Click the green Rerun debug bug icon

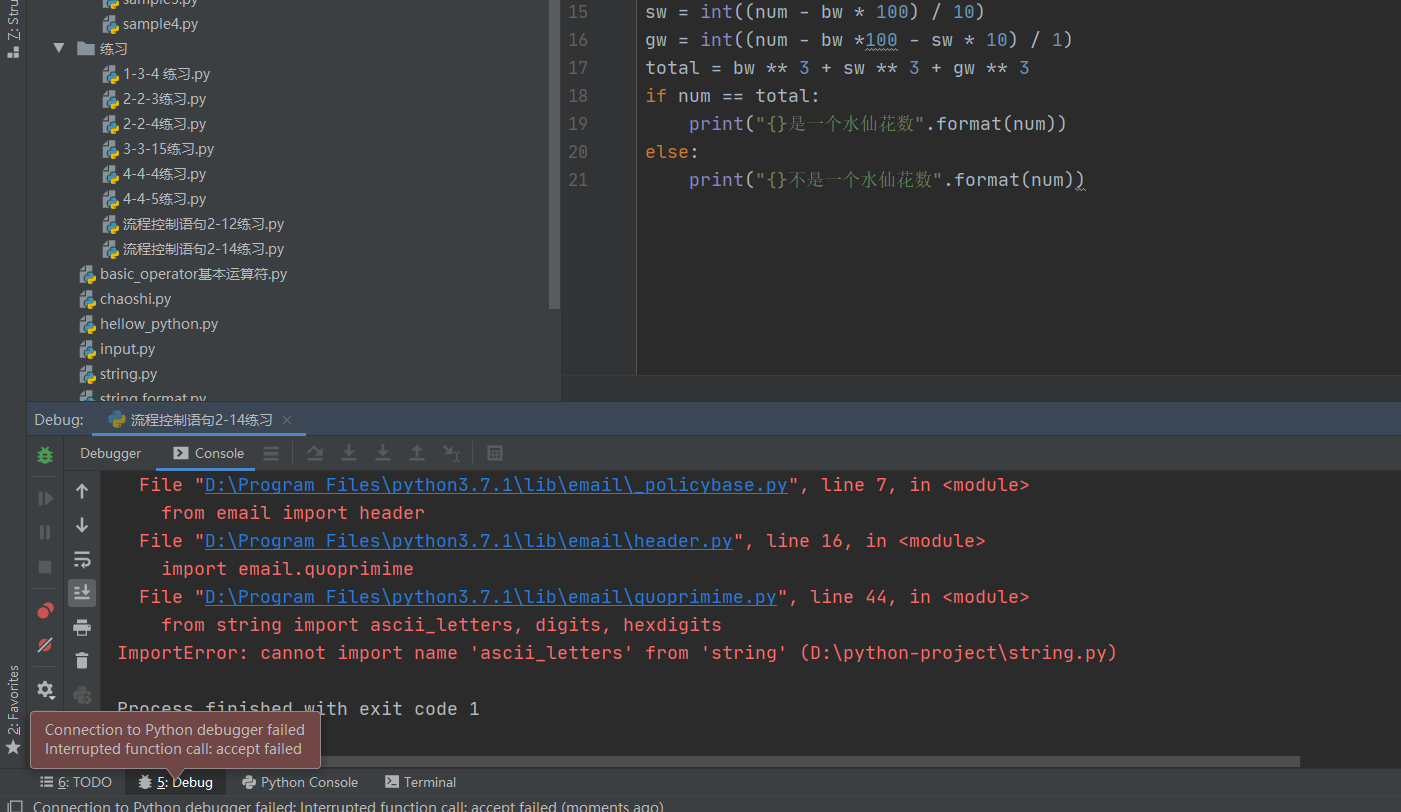click(x=45, y=455)
